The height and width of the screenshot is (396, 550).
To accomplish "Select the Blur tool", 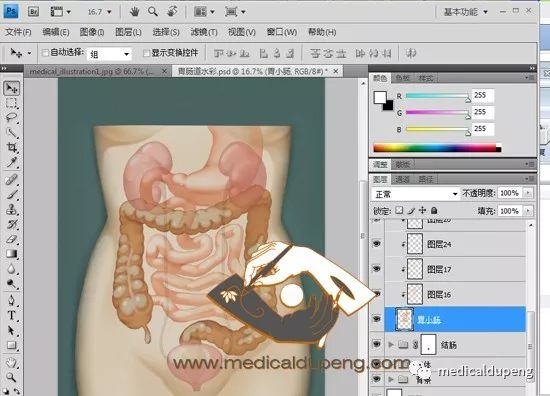I will click(x=12, y=269).
